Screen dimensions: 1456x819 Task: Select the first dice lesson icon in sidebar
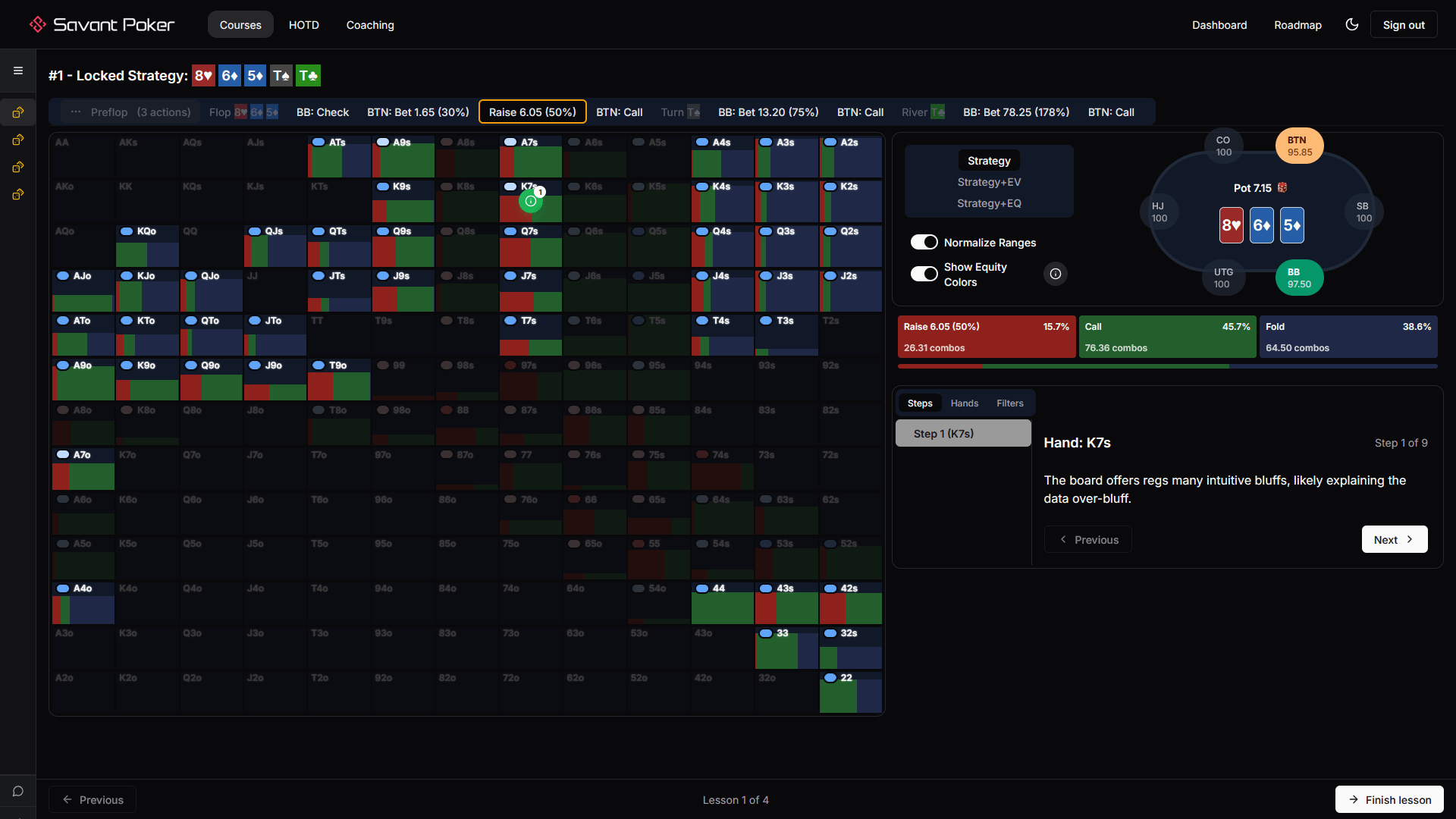[x=17, y=112]
